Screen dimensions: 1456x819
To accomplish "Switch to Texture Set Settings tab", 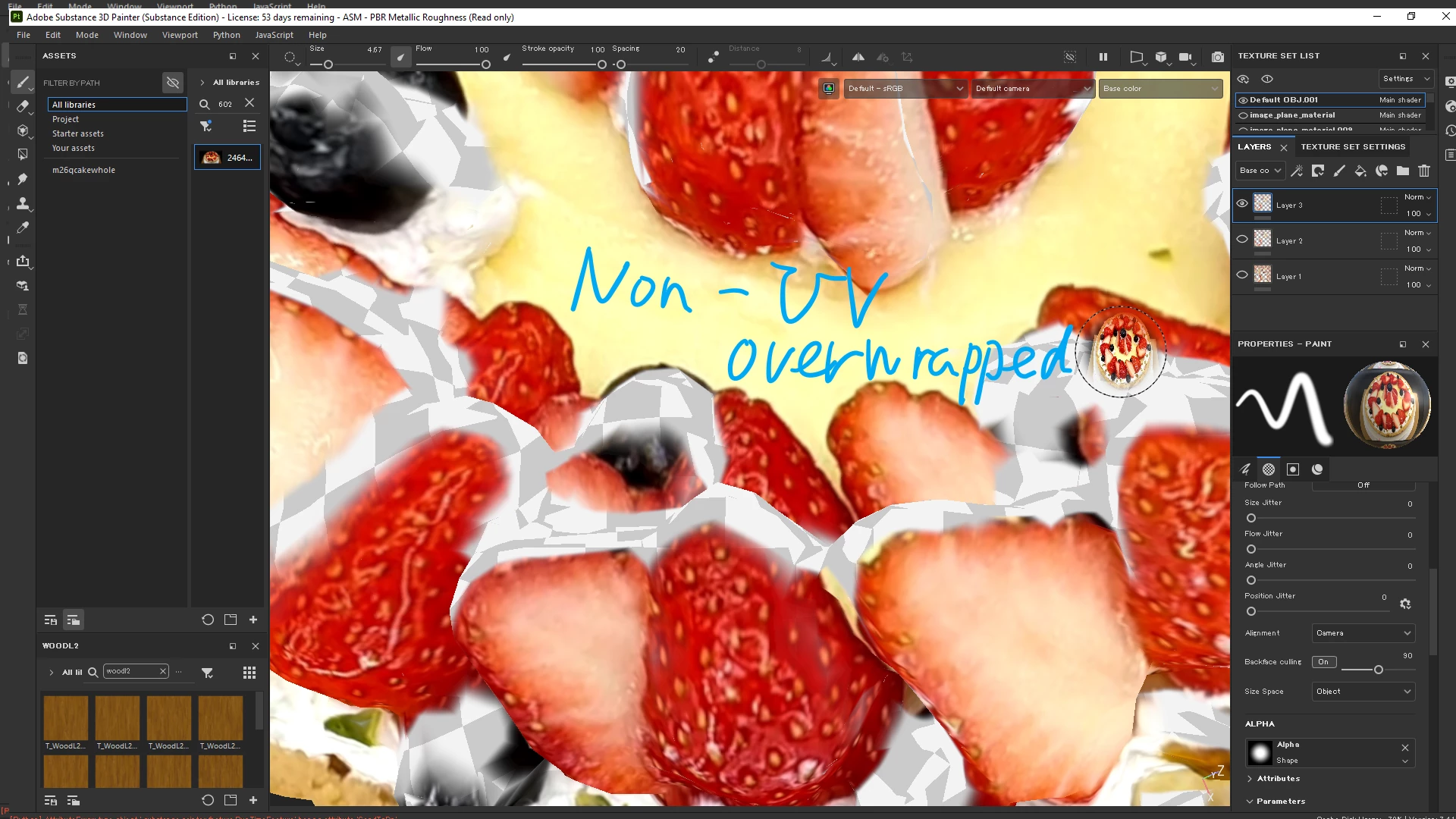I will click(x=1353, y=147).
